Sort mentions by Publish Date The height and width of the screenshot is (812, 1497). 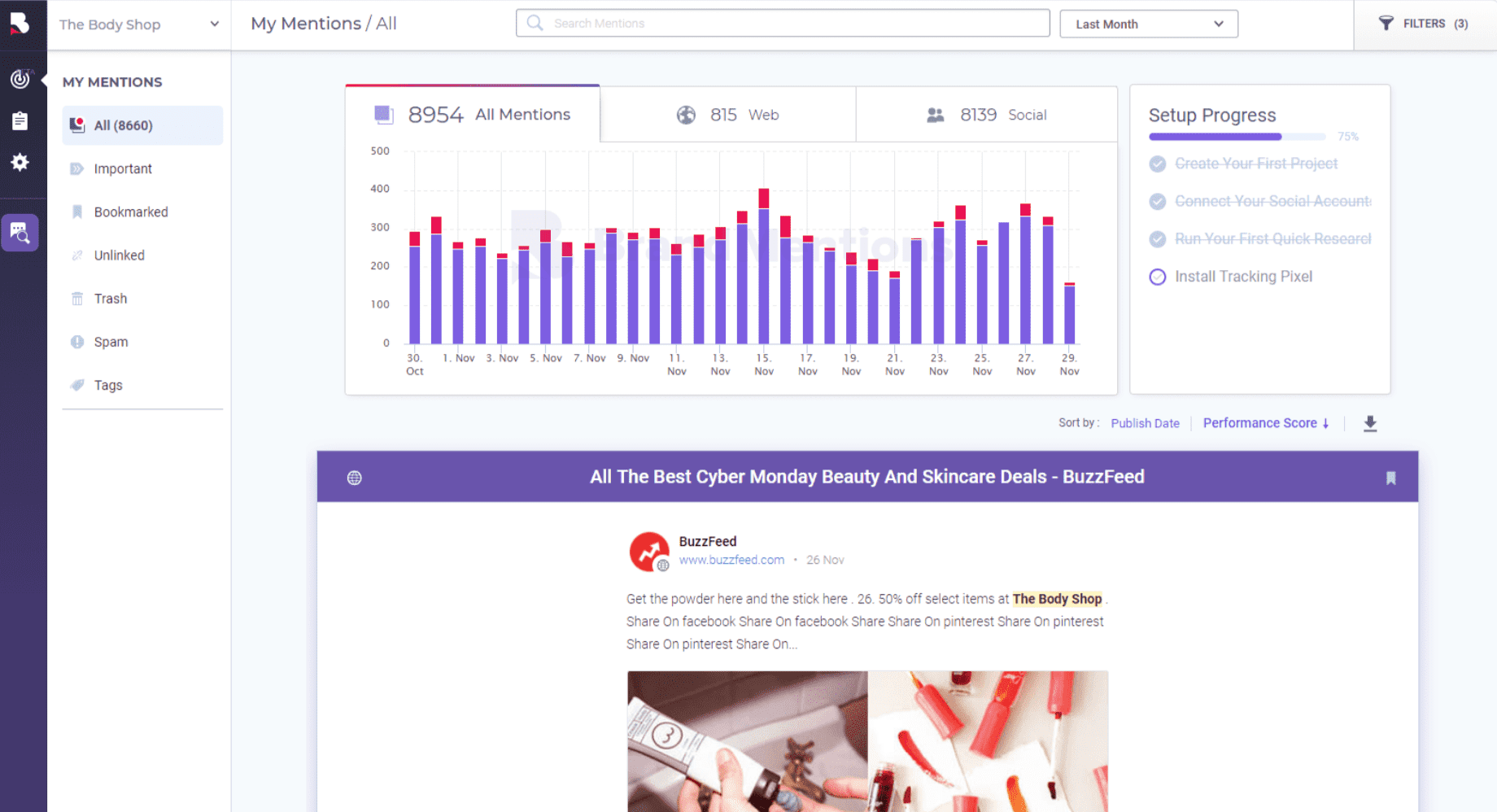pos(1145,423)
